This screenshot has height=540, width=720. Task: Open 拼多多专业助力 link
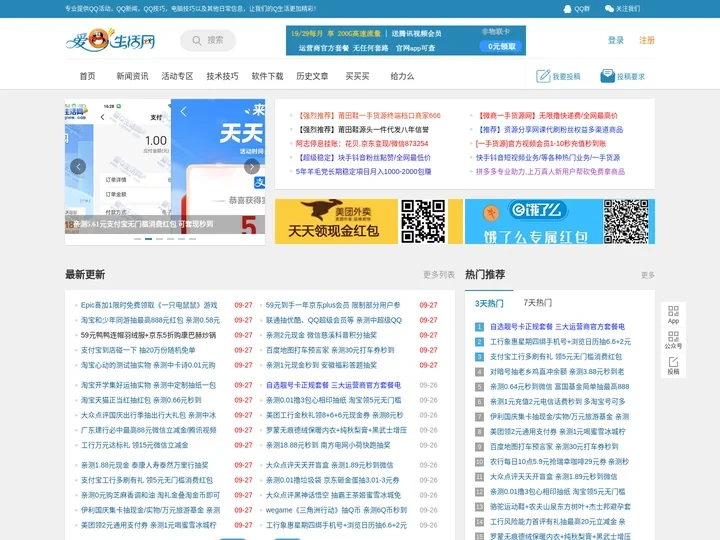pyautogui.click(x=550, y=171)
